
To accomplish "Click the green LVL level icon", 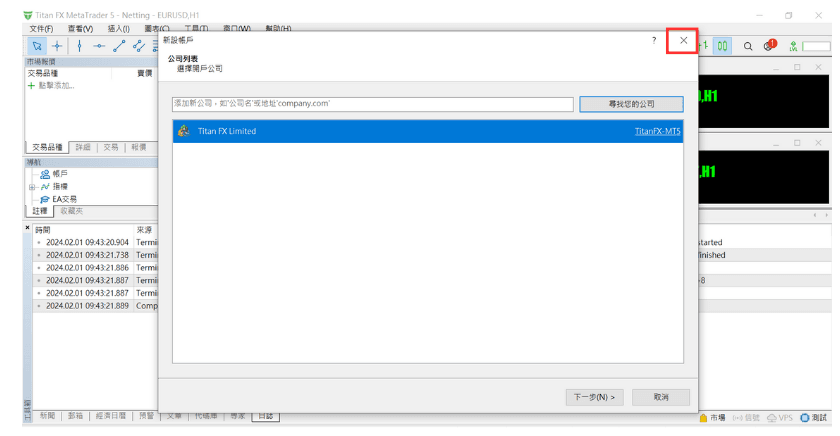I will coord(793,47).
